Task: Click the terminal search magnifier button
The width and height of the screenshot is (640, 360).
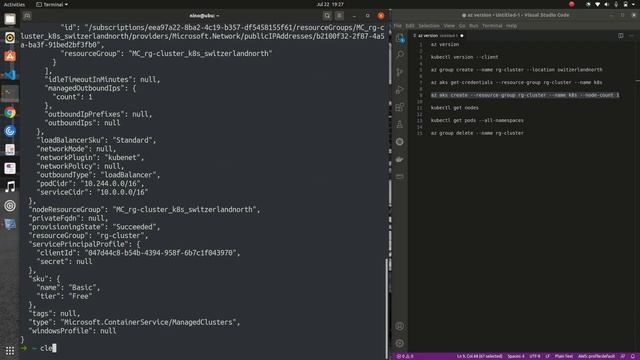Action: 327,16
